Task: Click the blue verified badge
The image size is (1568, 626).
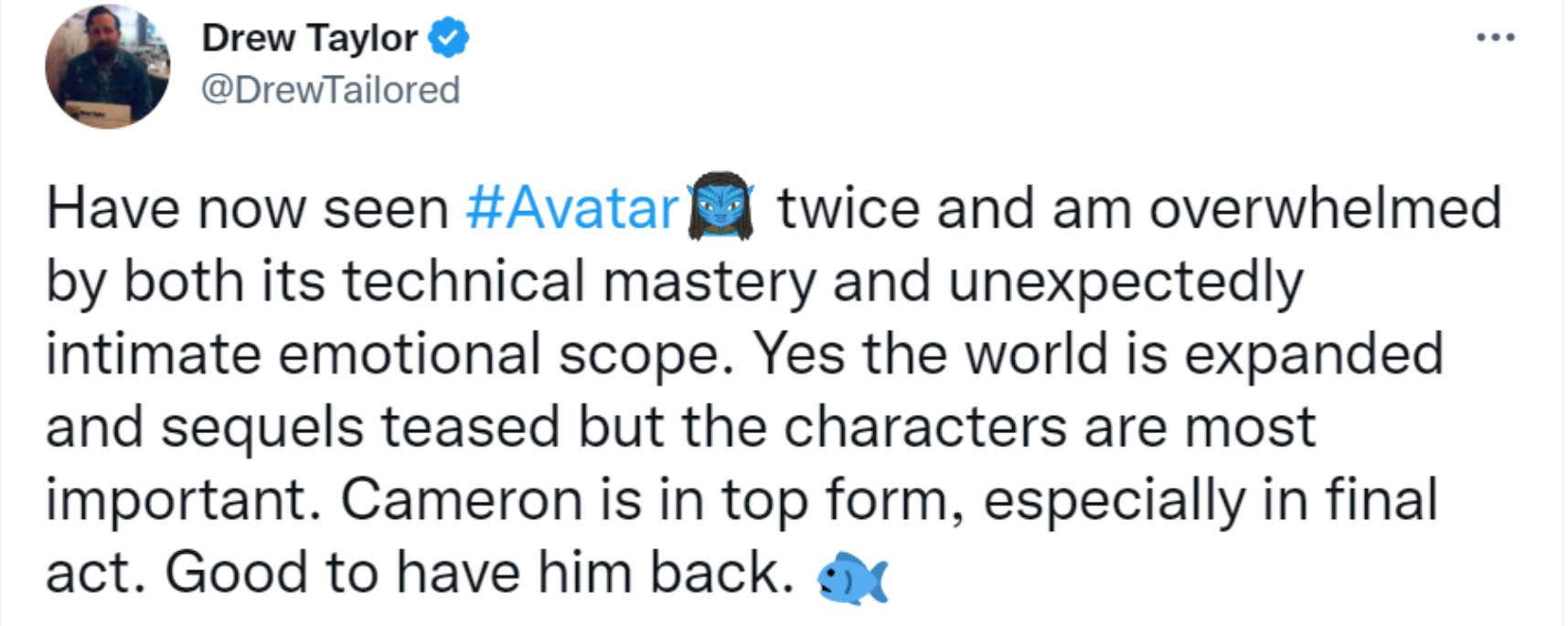Action: pyautogui.click(x=448, y=38)
